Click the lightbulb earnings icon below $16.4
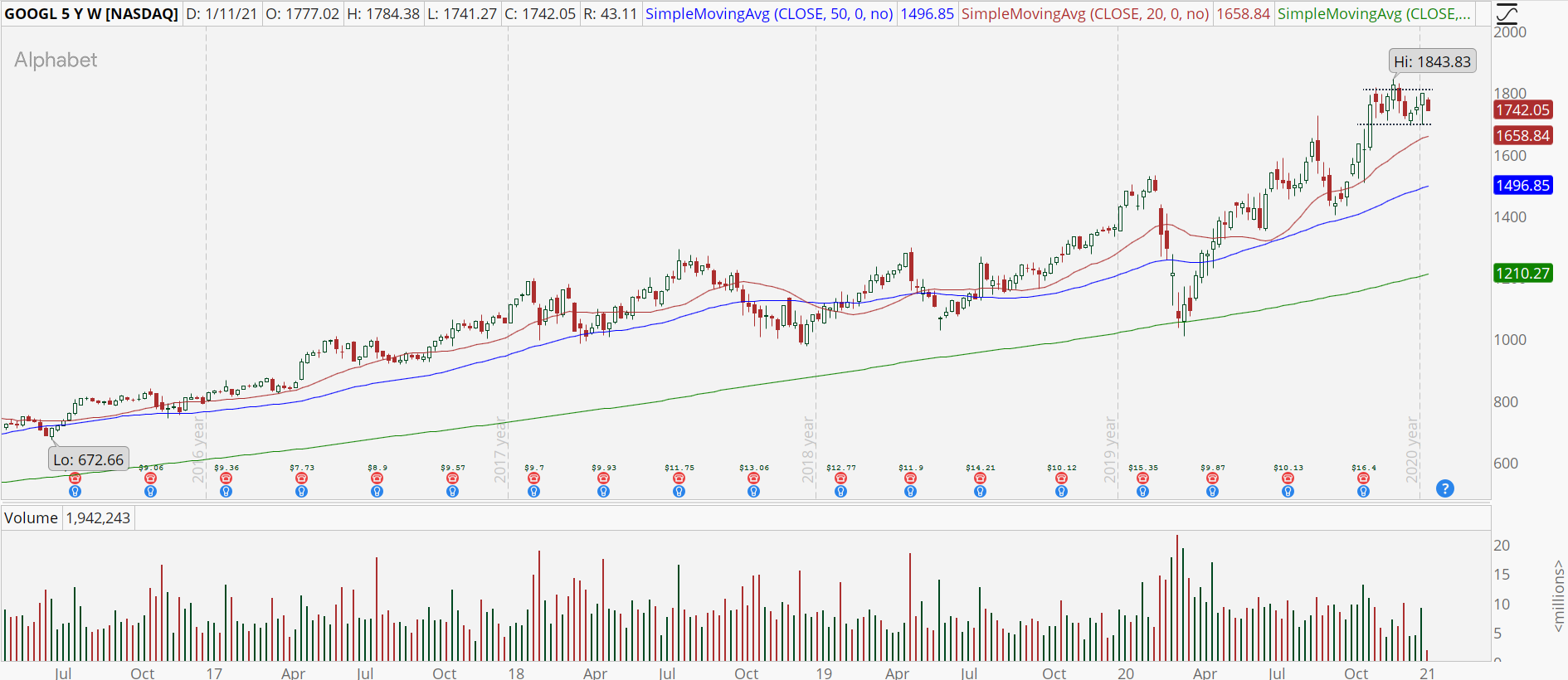Screen dimensions: 1568x680 pos(1363,491)
